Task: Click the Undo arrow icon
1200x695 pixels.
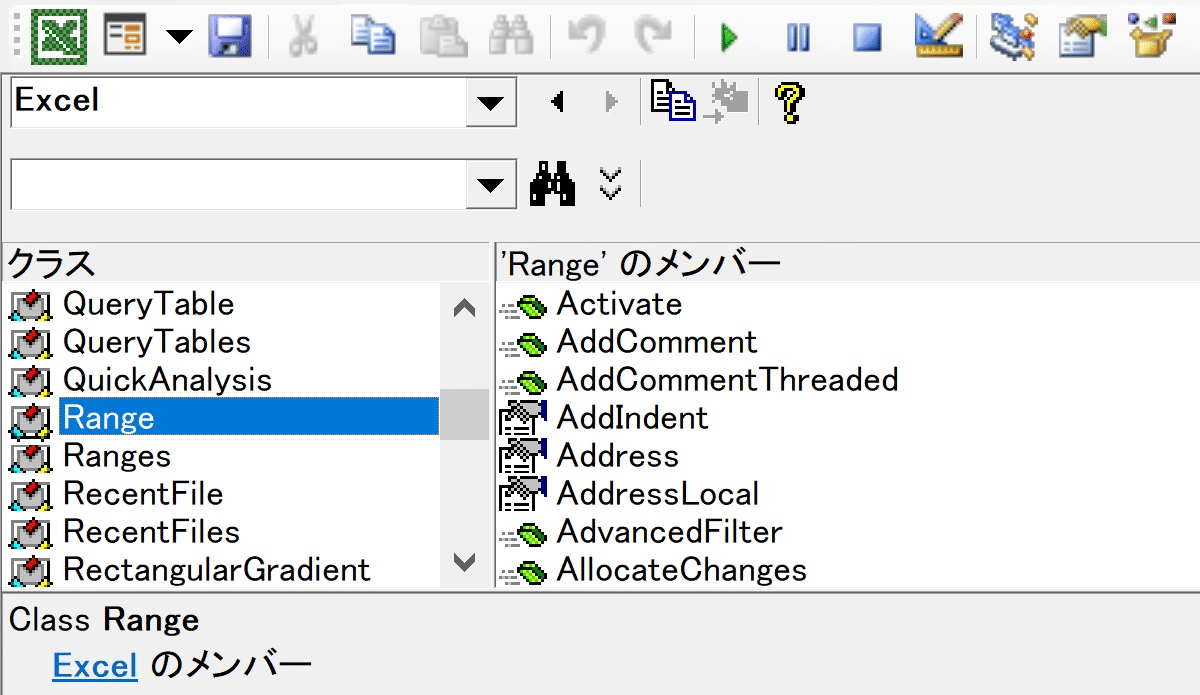Action: [x=586, y=37]
